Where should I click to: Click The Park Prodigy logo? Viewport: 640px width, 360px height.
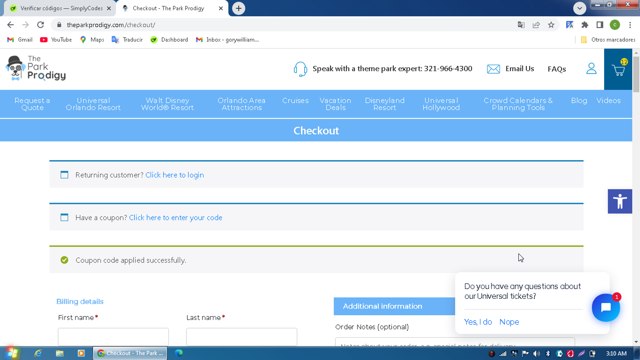(36, 68)
